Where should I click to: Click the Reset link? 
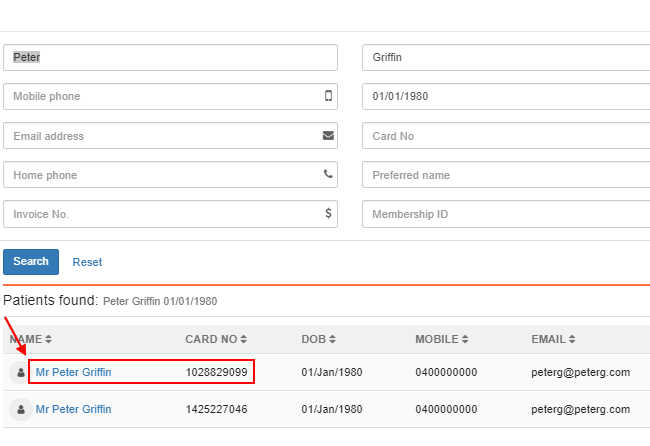87,262
